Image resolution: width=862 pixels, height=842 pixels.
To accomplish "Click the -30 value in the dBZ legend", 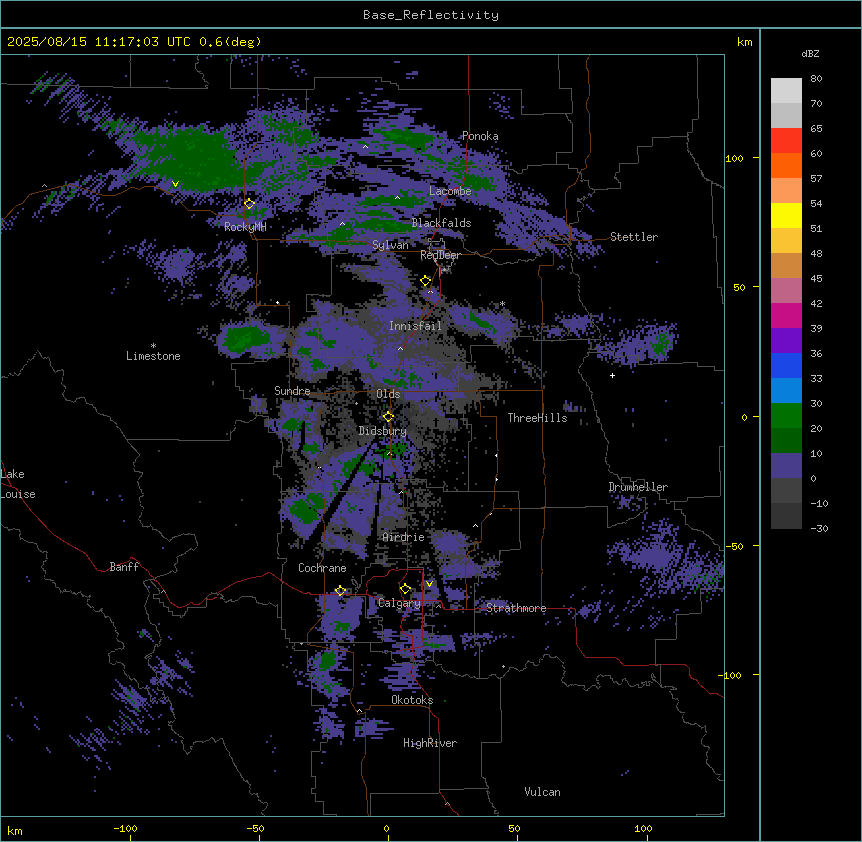I will [x=819, y=528].
